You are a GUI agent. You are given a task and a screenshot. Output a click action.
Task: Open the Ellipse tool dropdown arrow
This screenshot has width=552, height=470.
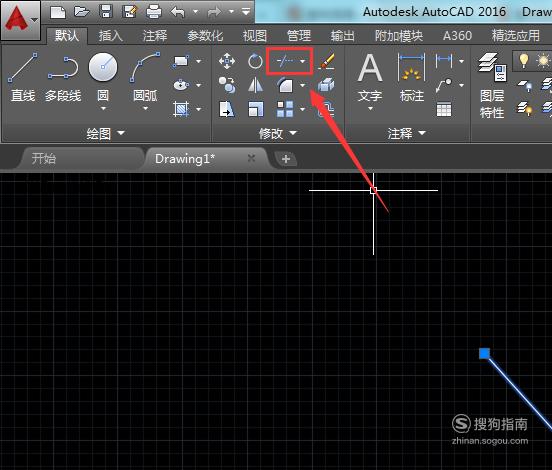(x=199, y=85)
